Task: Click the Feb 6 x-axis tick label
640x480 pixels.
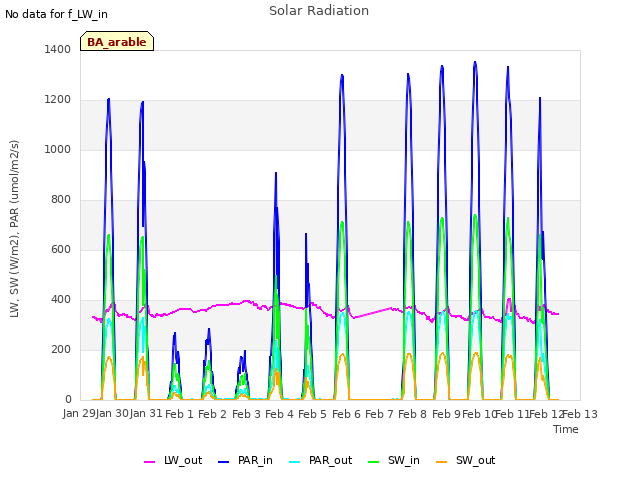Action: [346, 414]
